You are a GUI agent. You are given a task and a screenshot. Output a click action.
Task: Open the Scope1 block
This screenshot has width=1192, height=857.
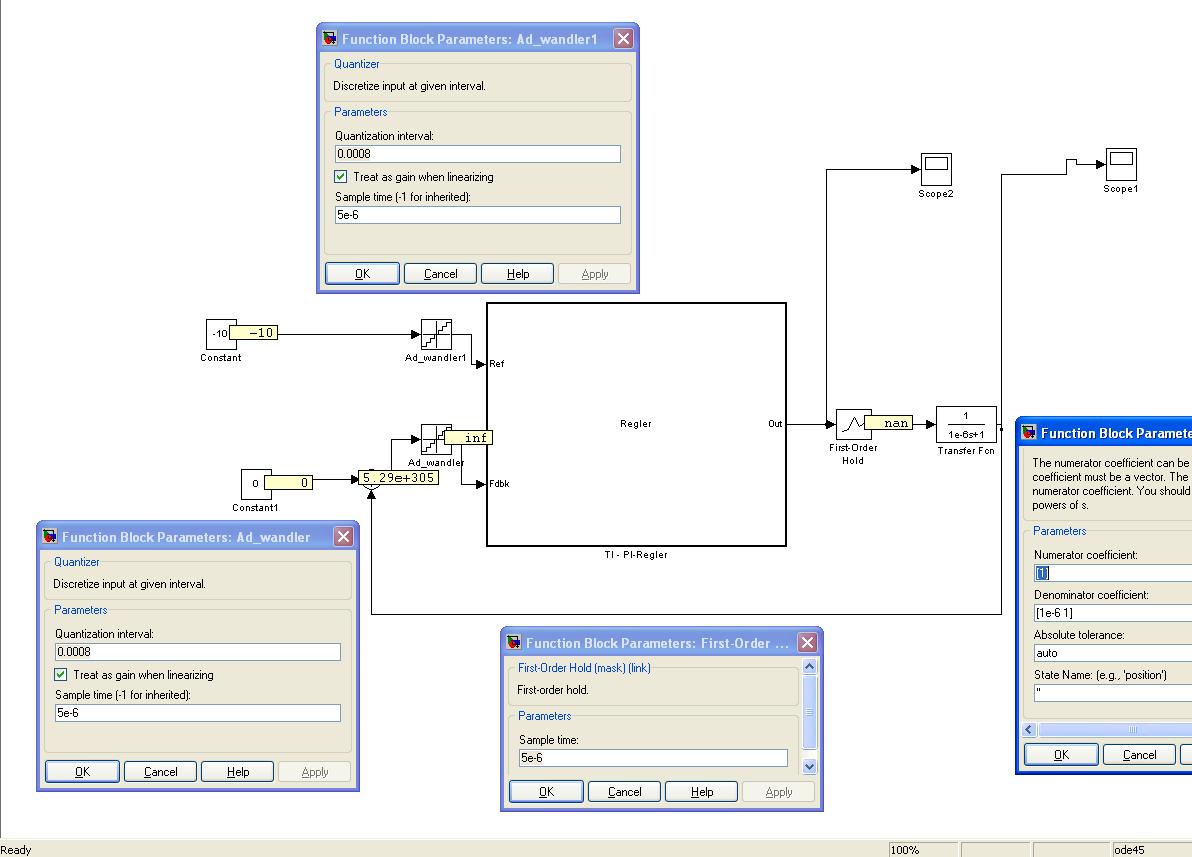coord(1120,164)
